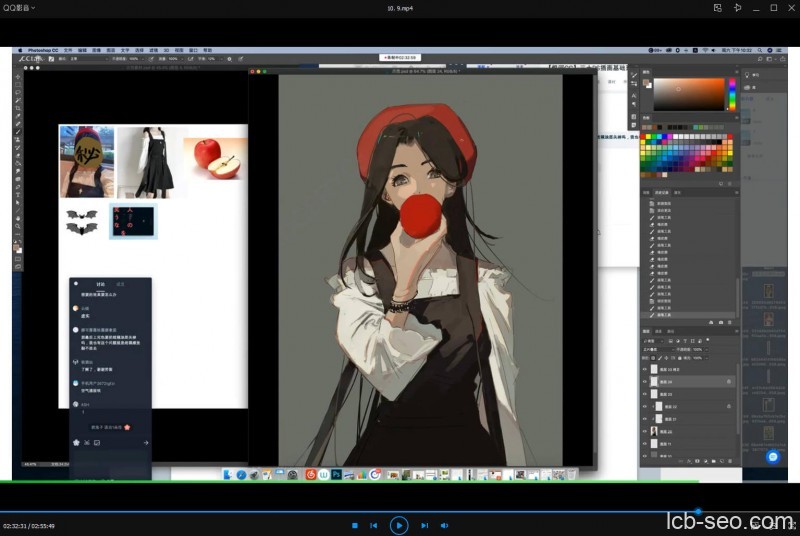This screenshot has width=800, height=536.
Task: Open the layer kind filter dropdown
Action: tap(653, 341)
